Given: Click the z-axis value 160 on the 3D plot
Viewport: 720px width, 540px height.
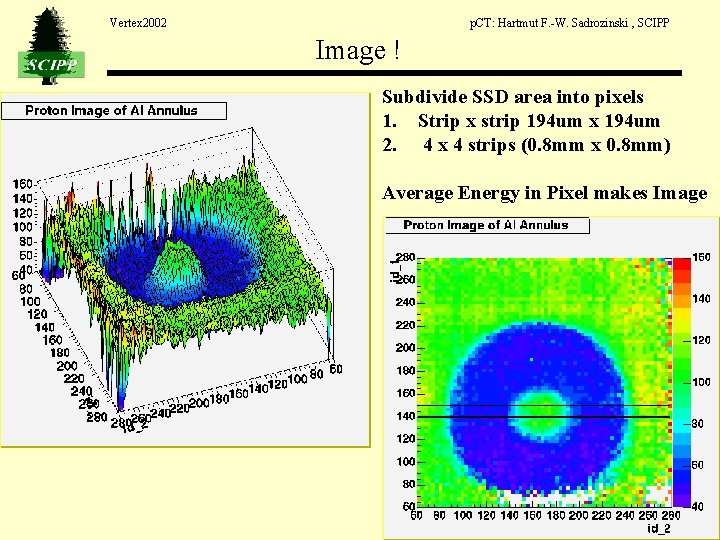Looking at the screenshot, I should pos(22,184).
